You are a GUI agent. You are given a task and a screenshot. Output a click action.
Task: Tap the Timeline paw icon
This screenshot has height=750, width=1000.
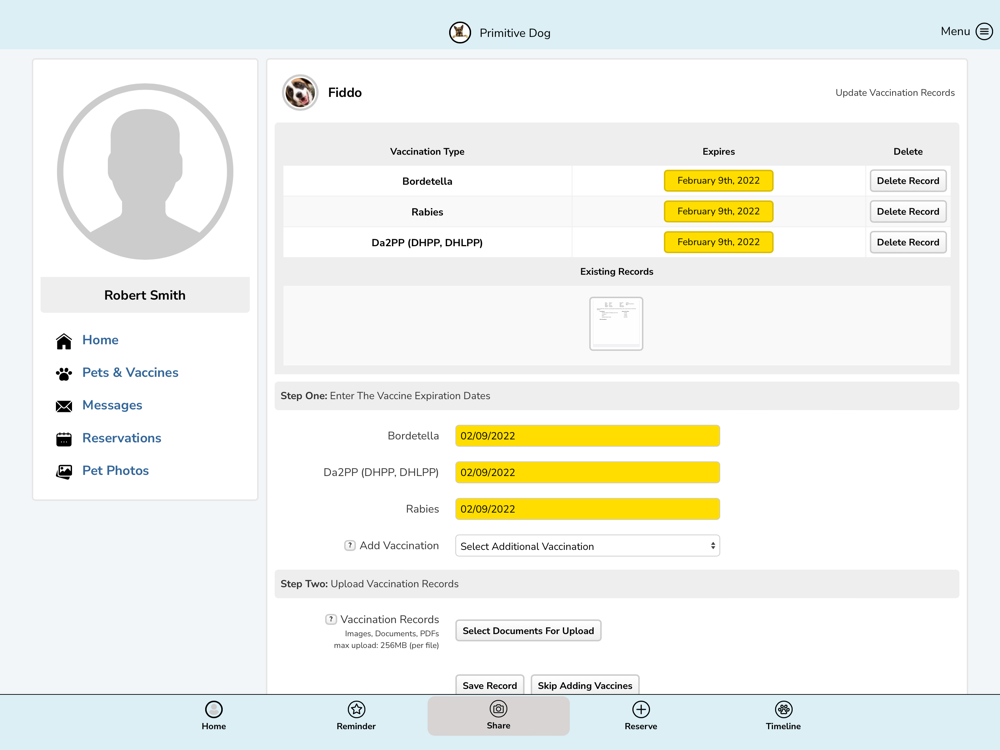(x=783, y=709)
